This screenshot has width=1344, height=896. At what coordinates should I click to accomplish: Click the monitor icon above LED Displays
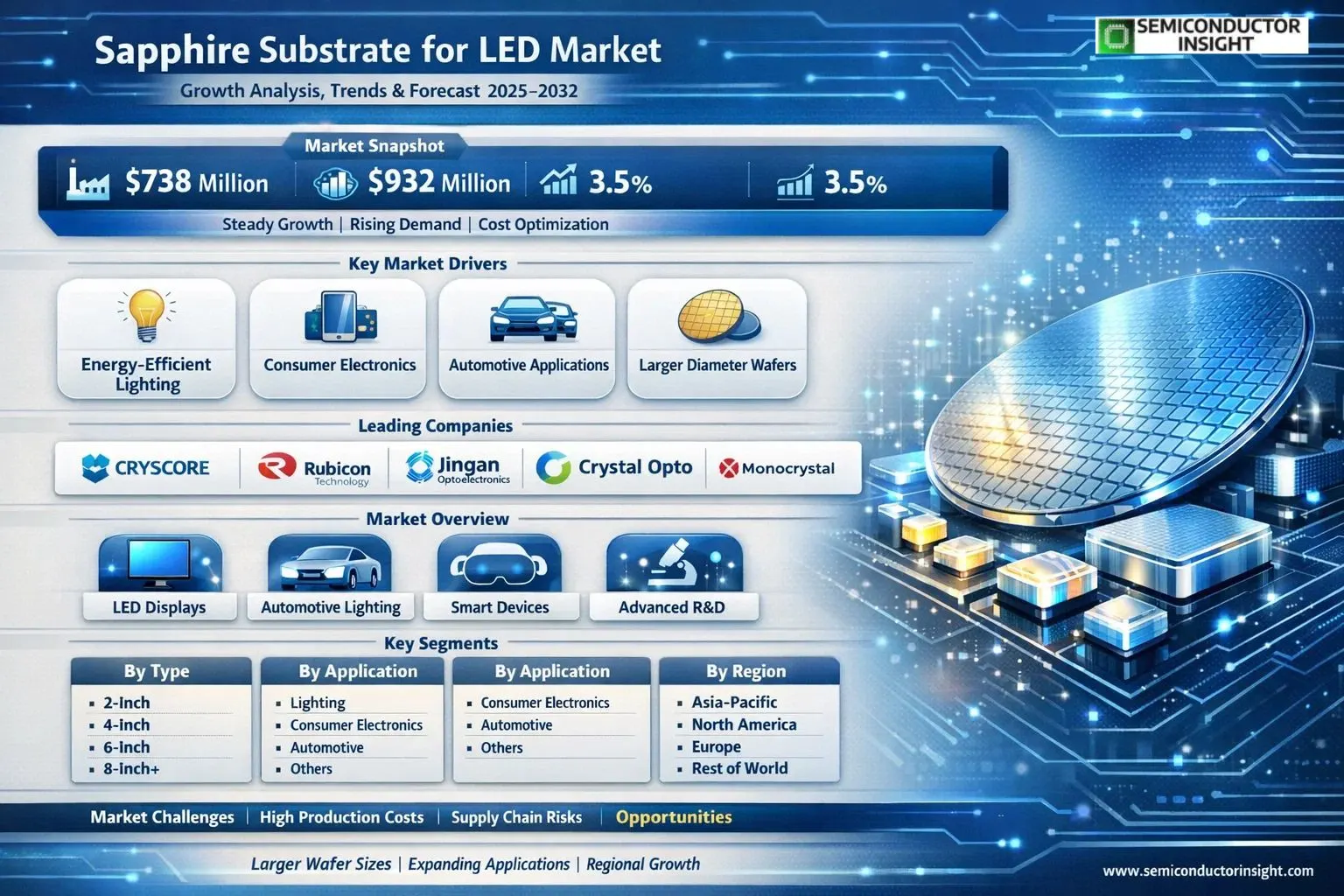(159, 563)
